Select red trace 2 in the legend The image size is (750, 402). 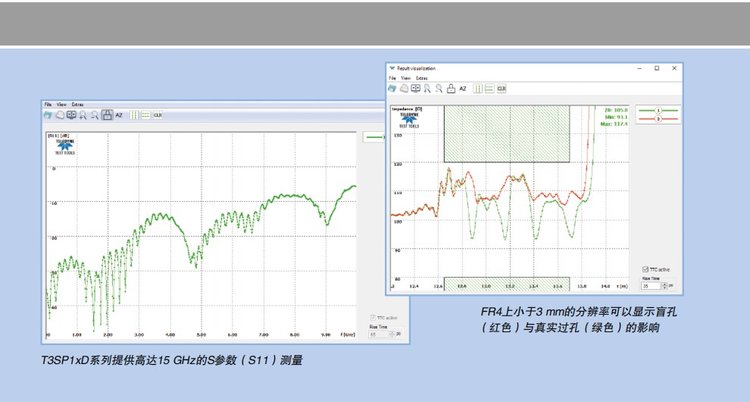click(x=659, y=118)
